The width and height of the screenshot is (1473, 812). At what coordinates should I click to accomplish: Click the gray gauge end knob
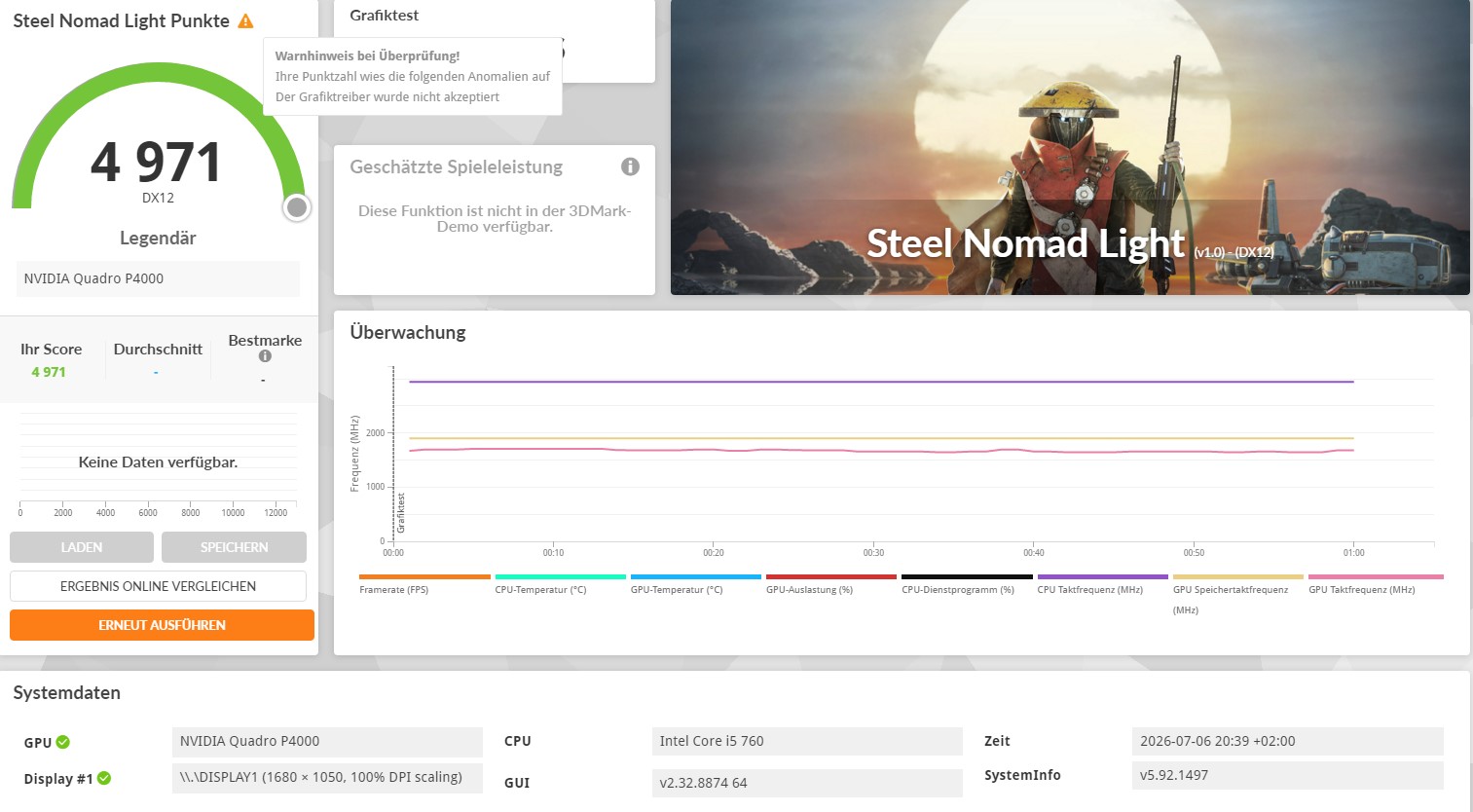tap(297, 207)
